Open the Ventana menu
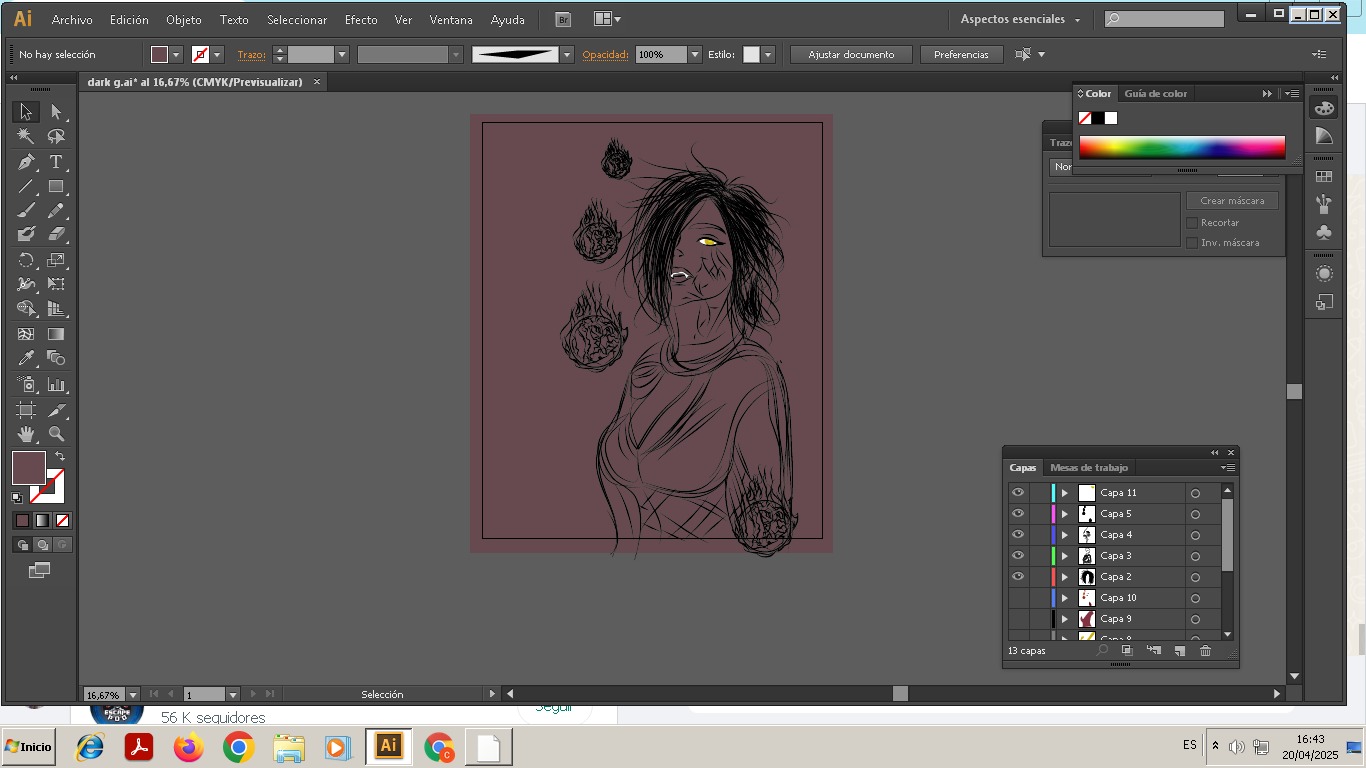This screenshot has height=768, width=1366. pyautogui.click(x=451, y=20)
